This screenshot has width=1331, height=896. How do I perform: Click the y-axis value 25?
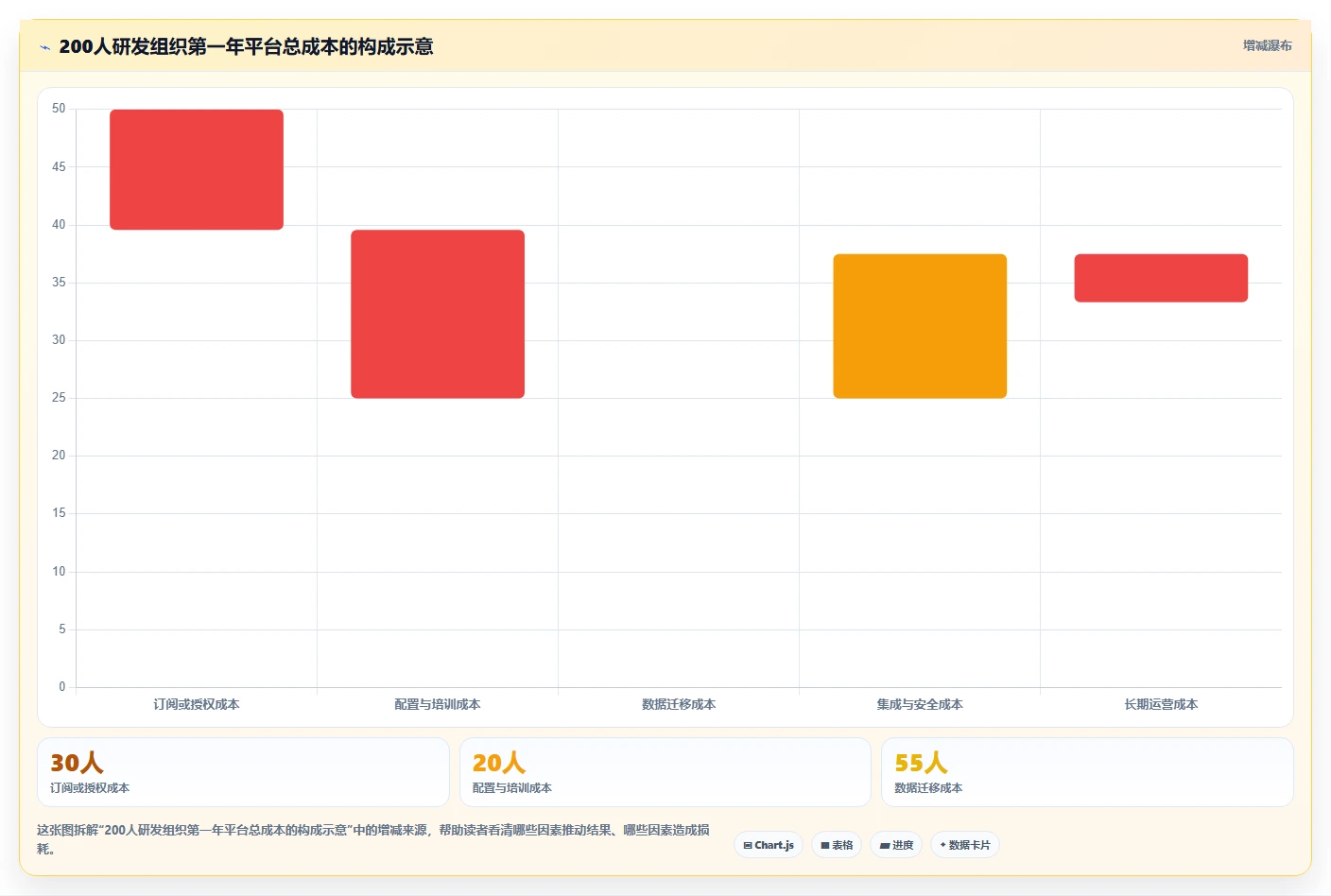pyautogui.click(x=59, y=398)
